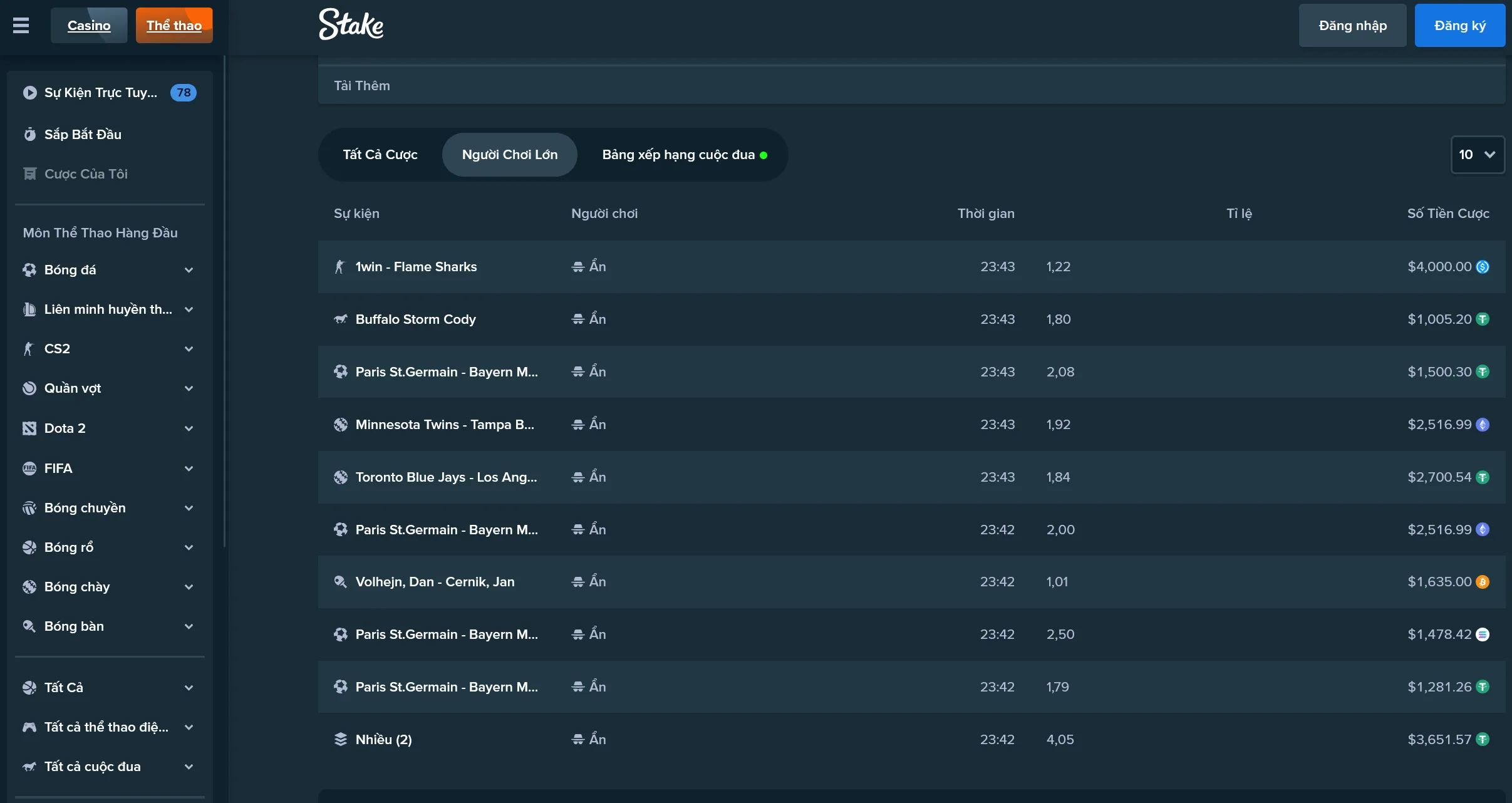Viewport: 1512px width, 803px height.
Task: Expand the Dota 2 category chevron
Action: pos(189,428)
